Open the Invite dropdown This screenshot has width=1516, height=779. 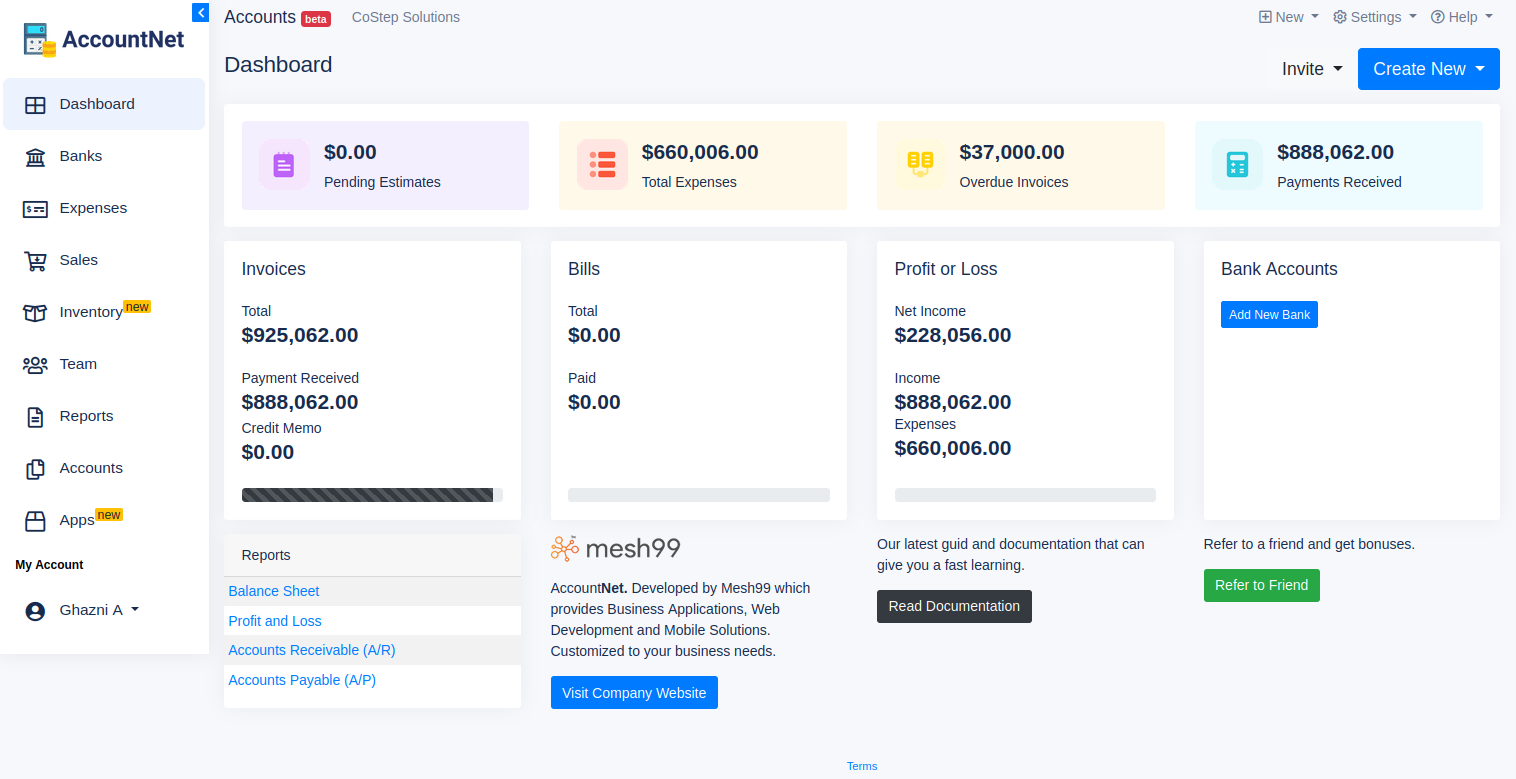click(x=1311, y=69)
